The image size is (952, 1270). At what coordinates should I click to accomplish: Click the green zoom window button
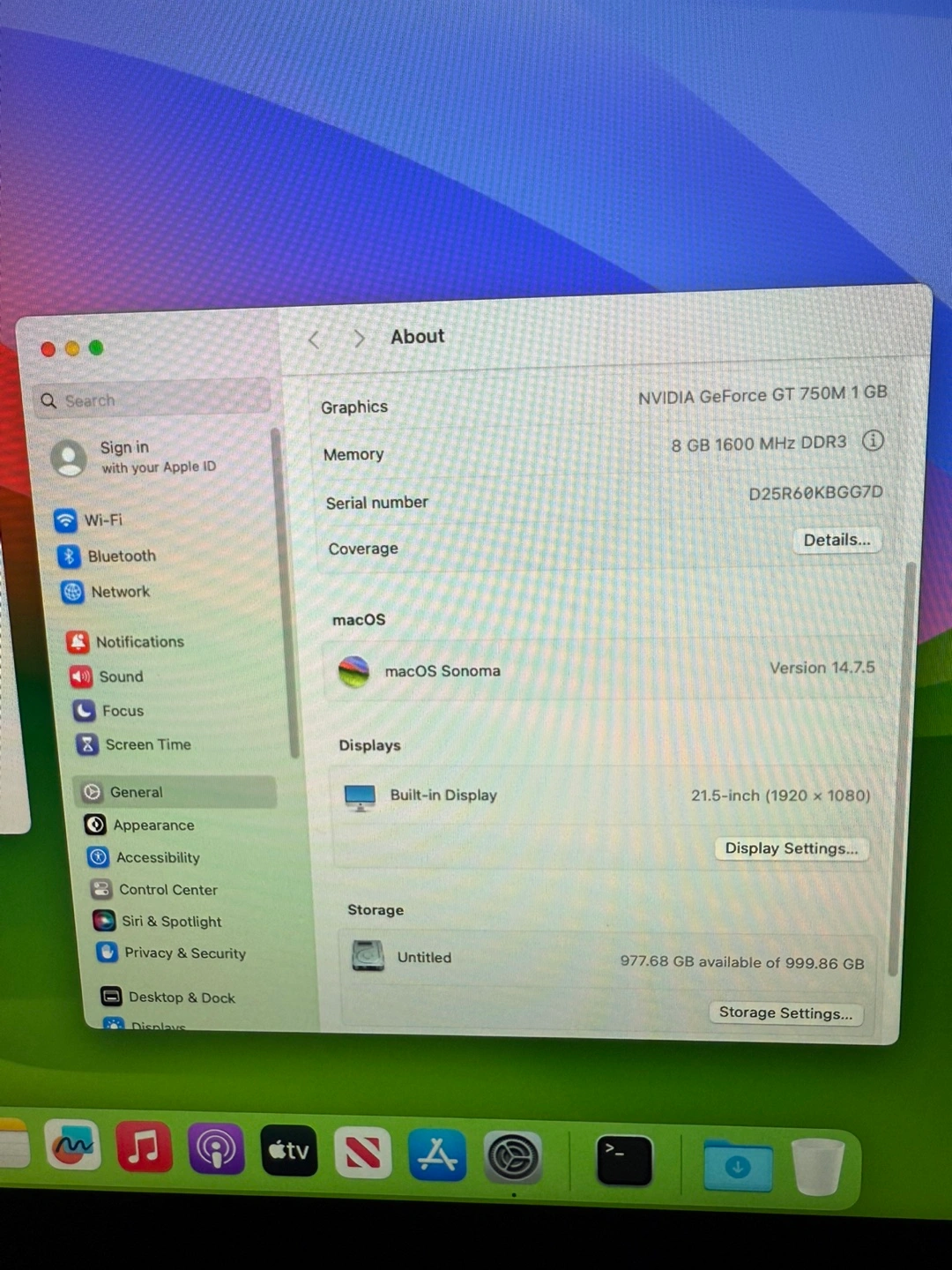(96, 347)
